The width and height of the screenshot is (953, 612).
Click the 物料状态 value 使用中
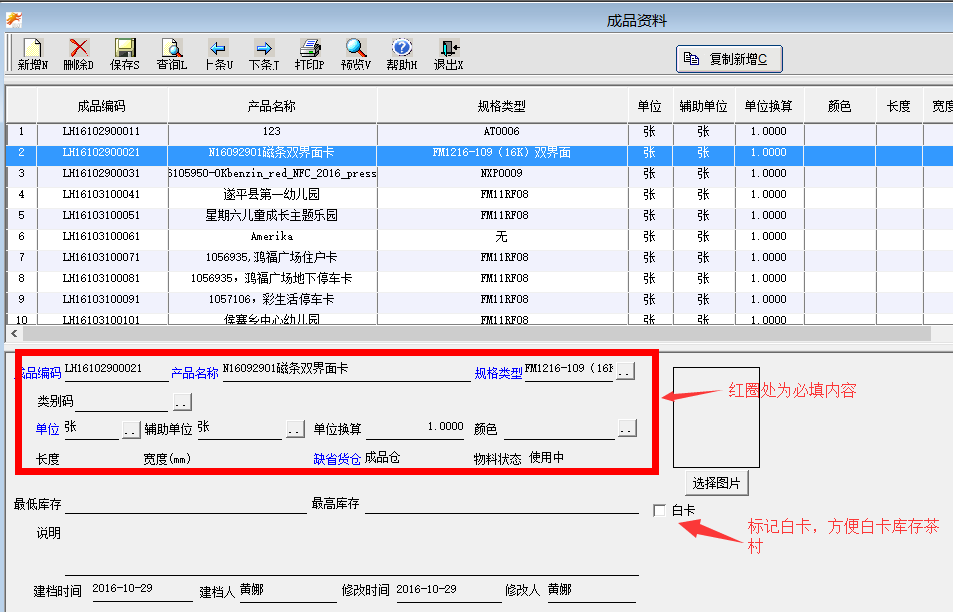point(546,457)
